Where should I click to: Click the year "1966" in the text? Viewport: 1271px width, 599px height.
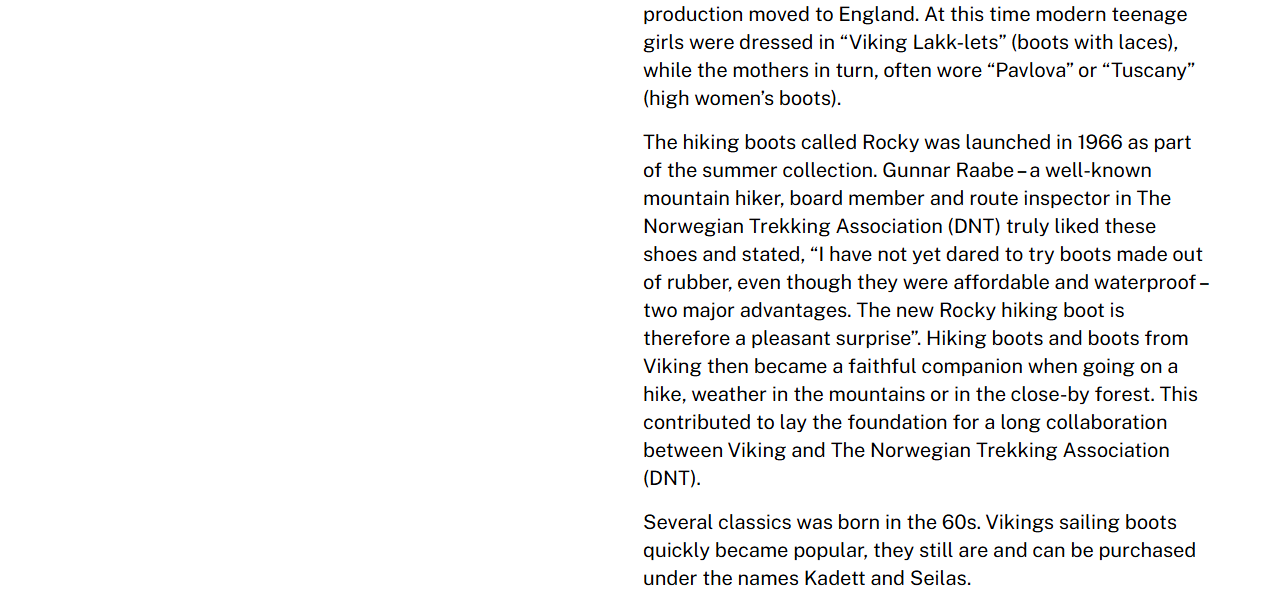coord(1099,143)
